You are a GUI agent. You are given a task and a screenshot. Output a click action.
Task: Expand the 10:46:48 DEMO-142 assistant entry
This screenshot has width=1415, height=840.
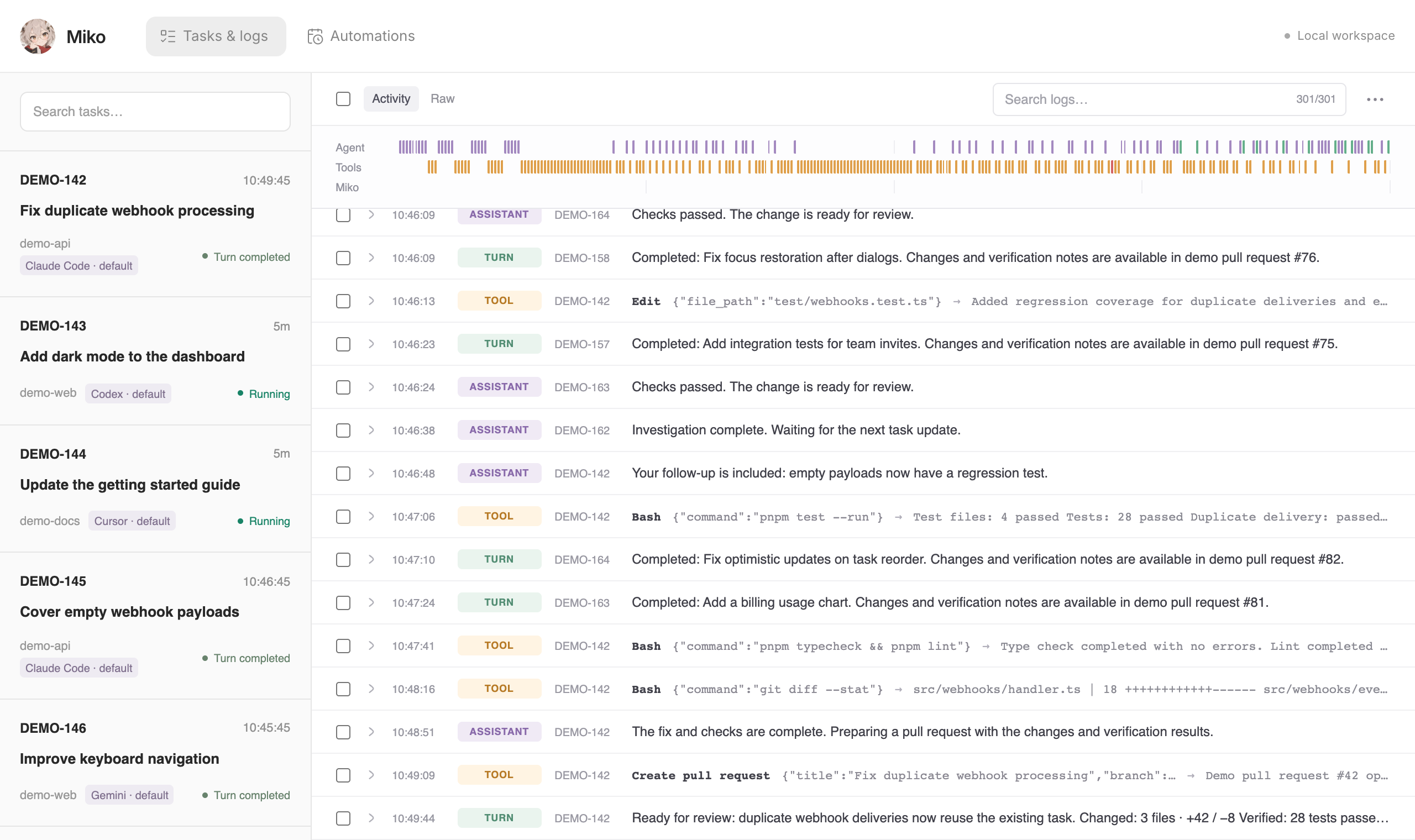[x=371, y=473]
